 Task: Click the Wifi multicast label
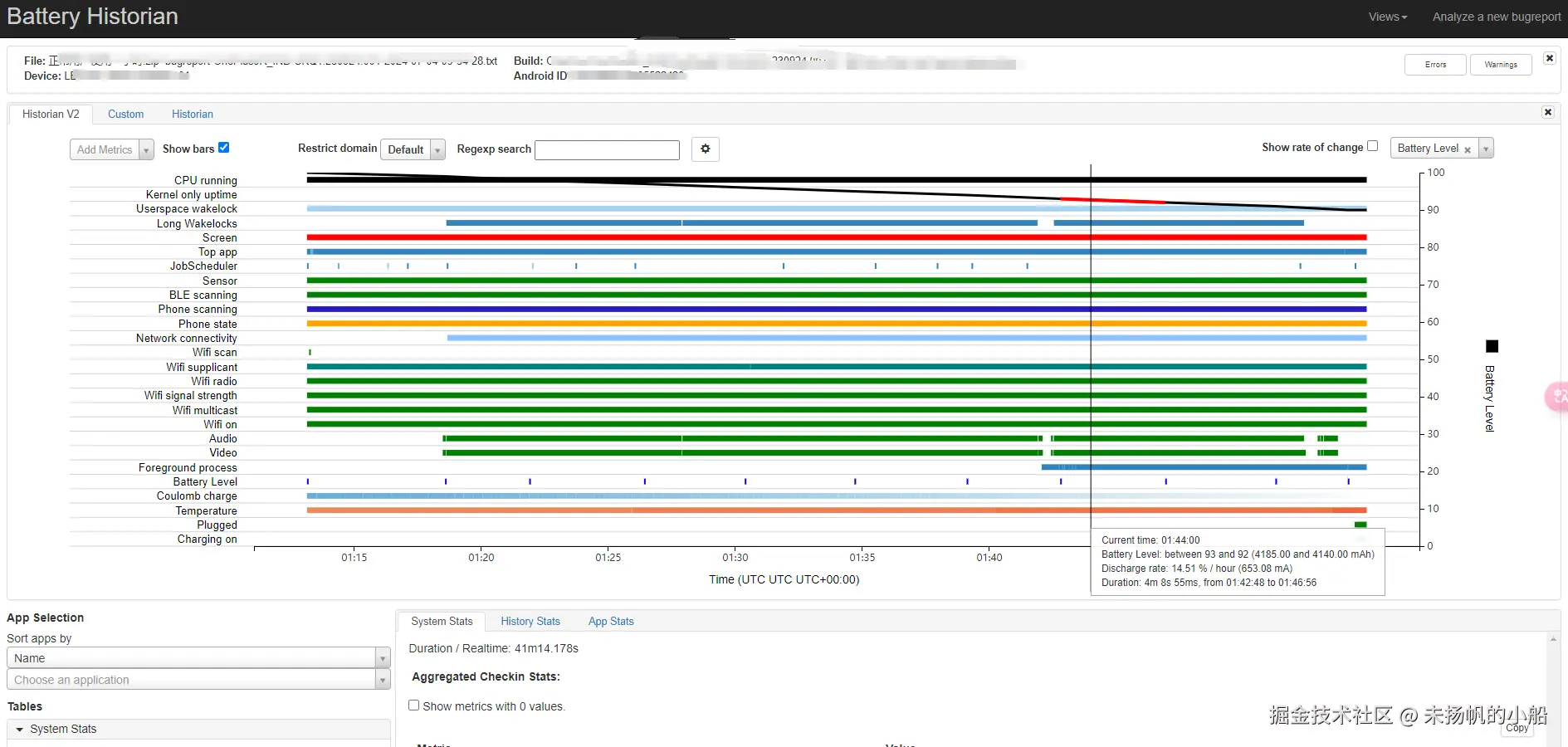click(x=204, y=410)
